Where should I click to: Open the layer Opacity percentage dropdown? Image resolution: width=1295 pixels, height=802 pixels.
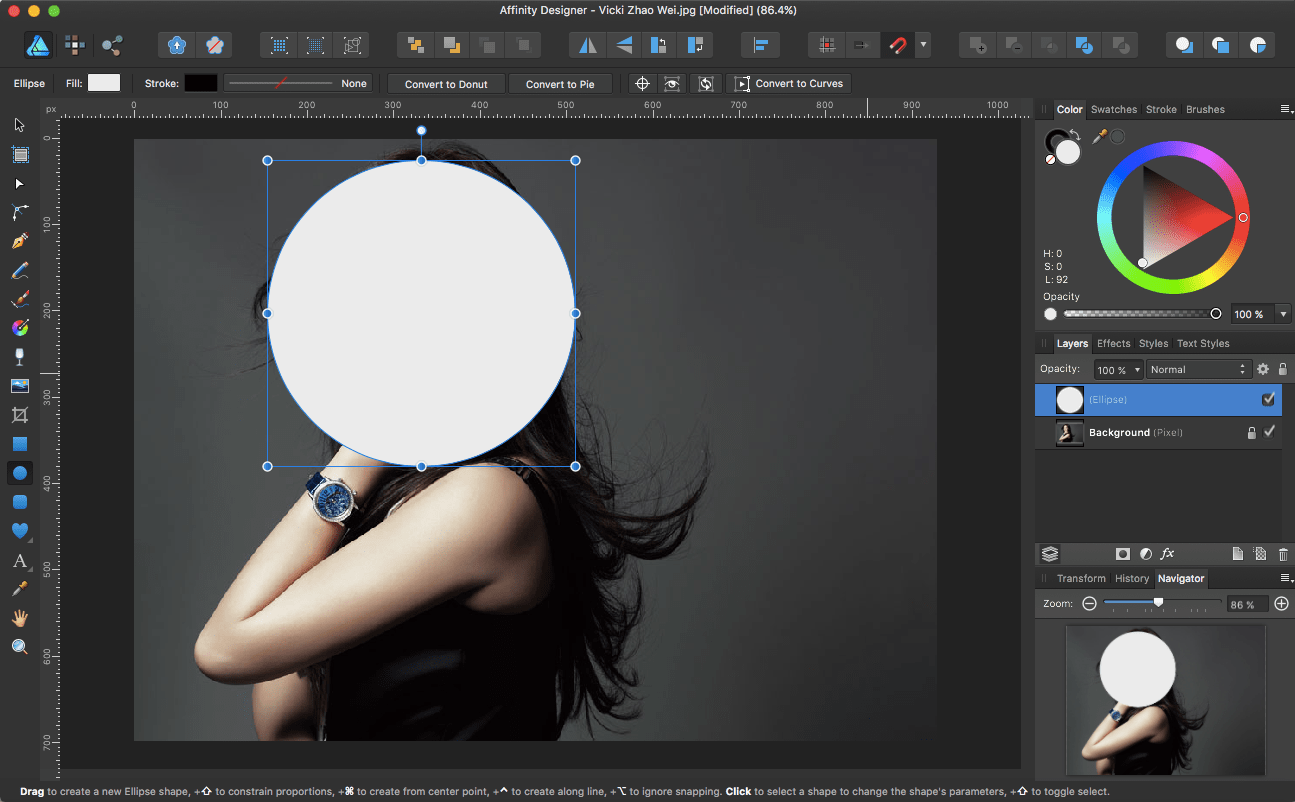[x=1117, y=368]
